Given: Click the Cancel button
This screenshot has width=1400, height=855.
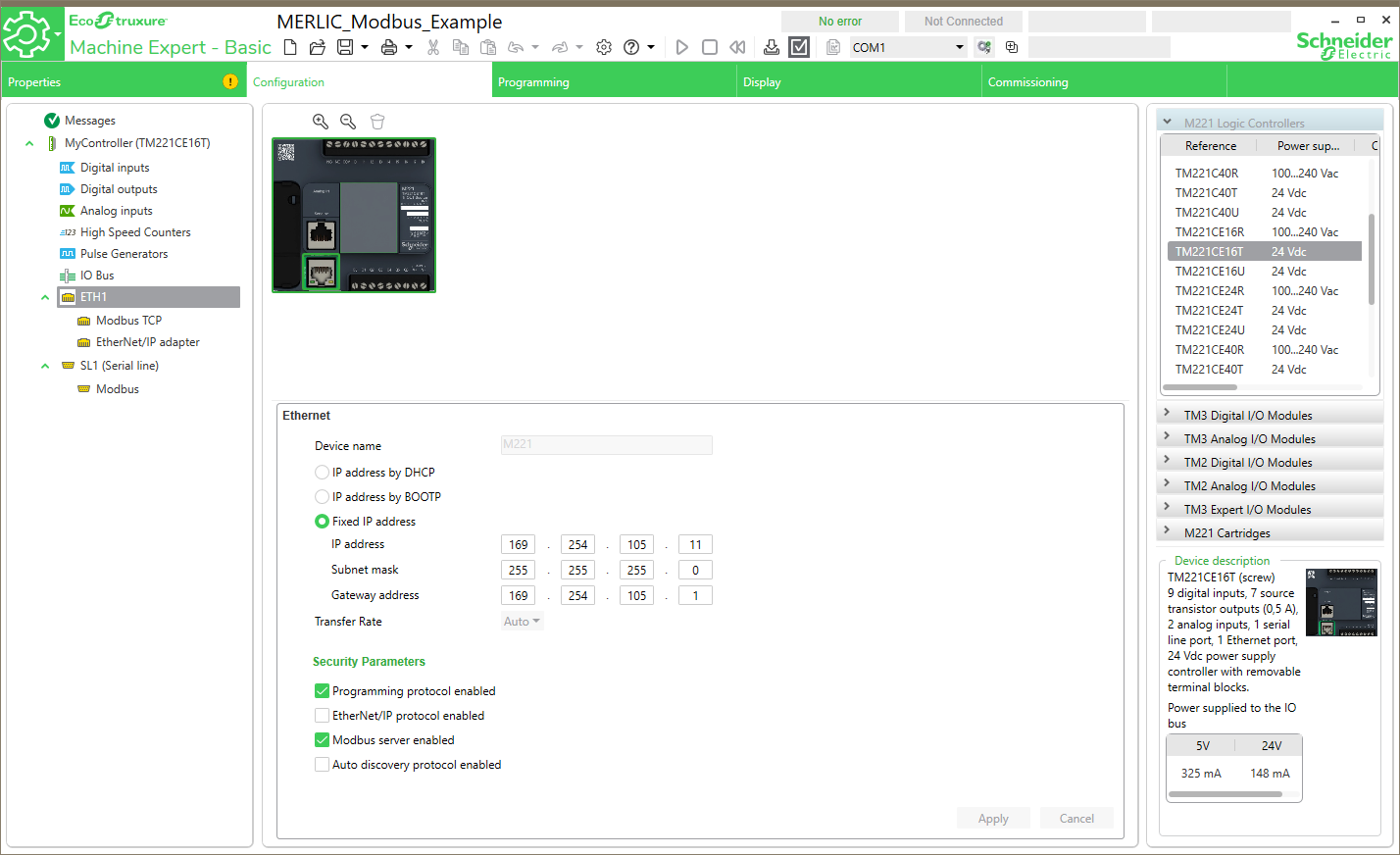Looking at the screenshot, I should pyautogui.click(x=1076, y=819).
